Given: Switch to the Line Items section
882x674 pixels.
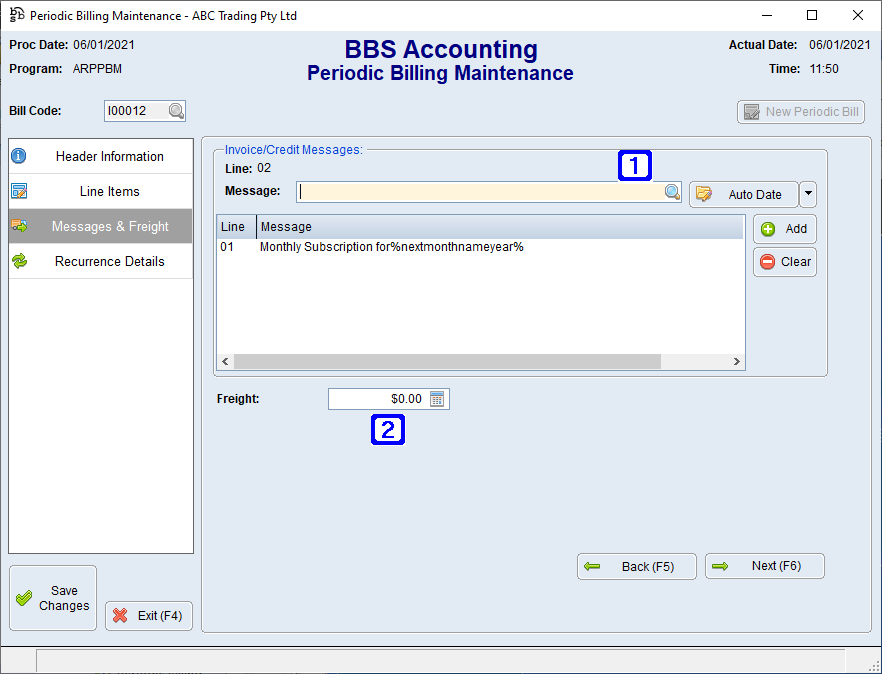Looking at the screenshot, I should [x=100, y=190].
